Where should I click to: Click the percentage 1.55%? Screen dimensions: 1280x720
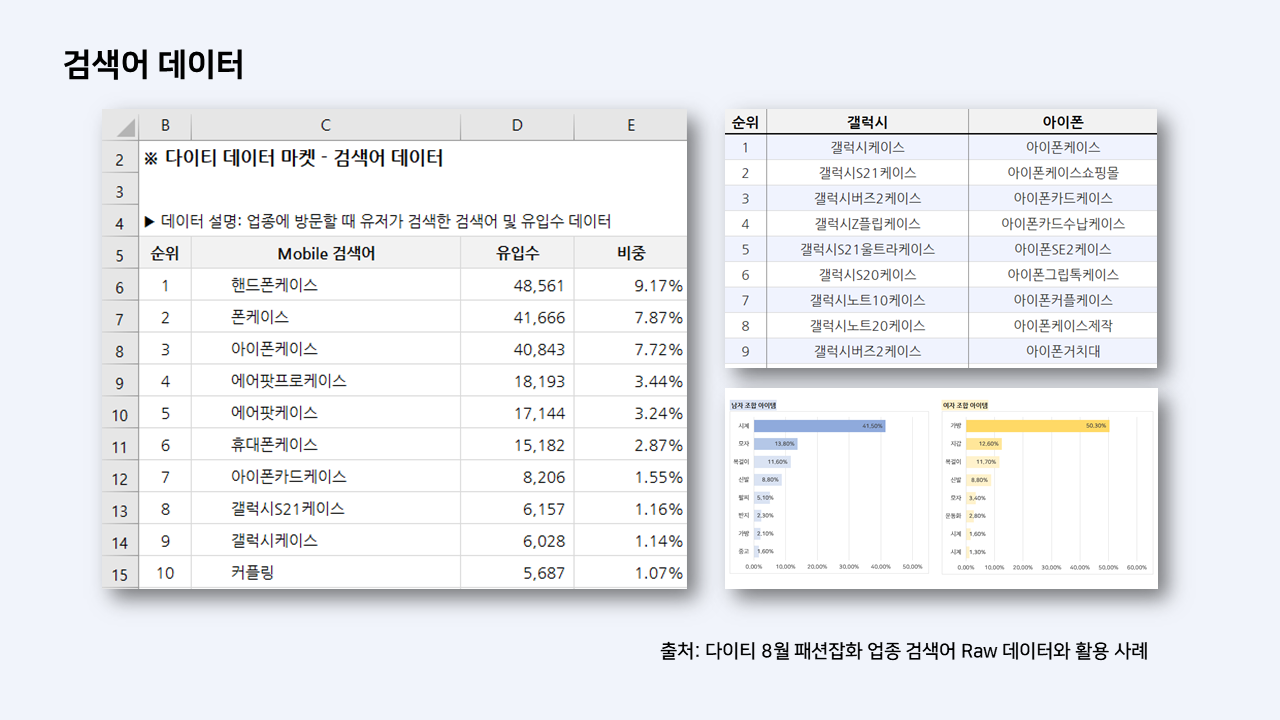[659, 478]
